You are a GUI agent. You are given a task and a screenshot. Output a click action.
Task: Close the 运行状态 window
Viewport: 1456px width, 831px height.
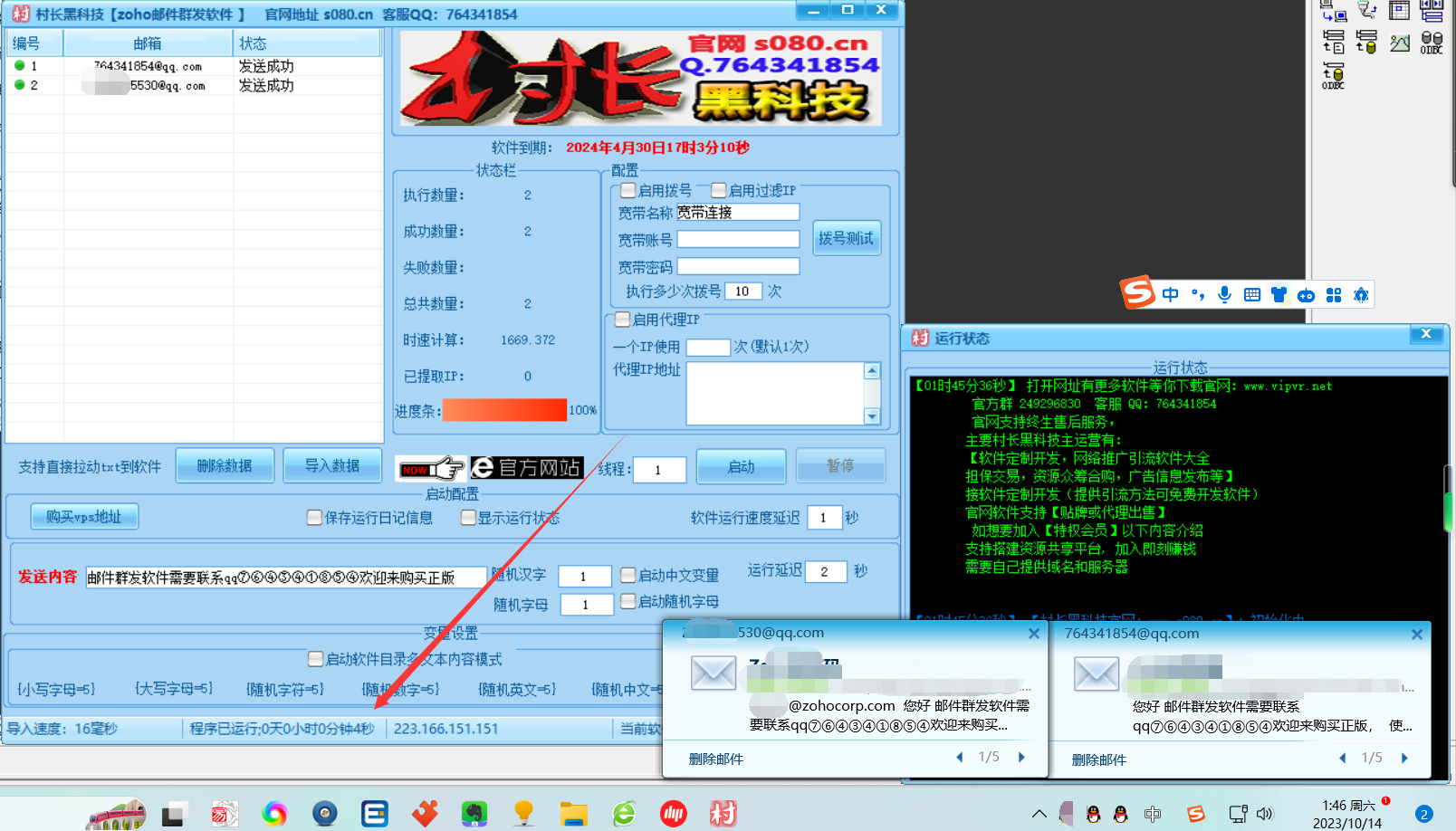[1426, 334]
